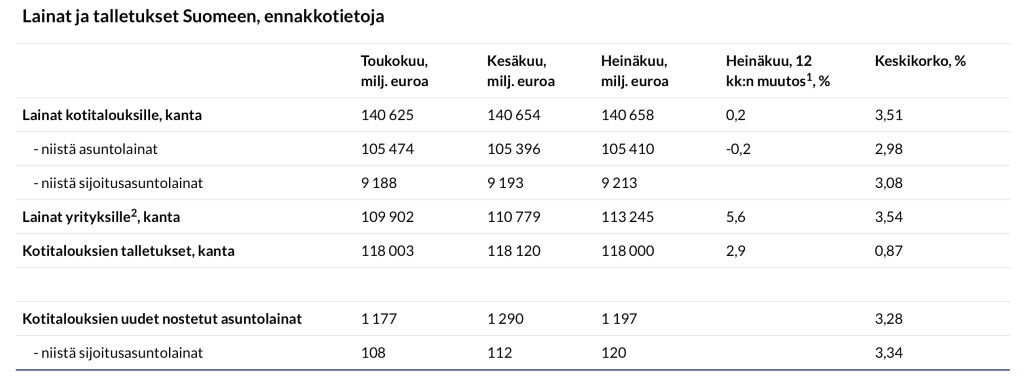Click the 12-month change value 5,6
This screenshot has width=1024, height=376.
[736, 217]
